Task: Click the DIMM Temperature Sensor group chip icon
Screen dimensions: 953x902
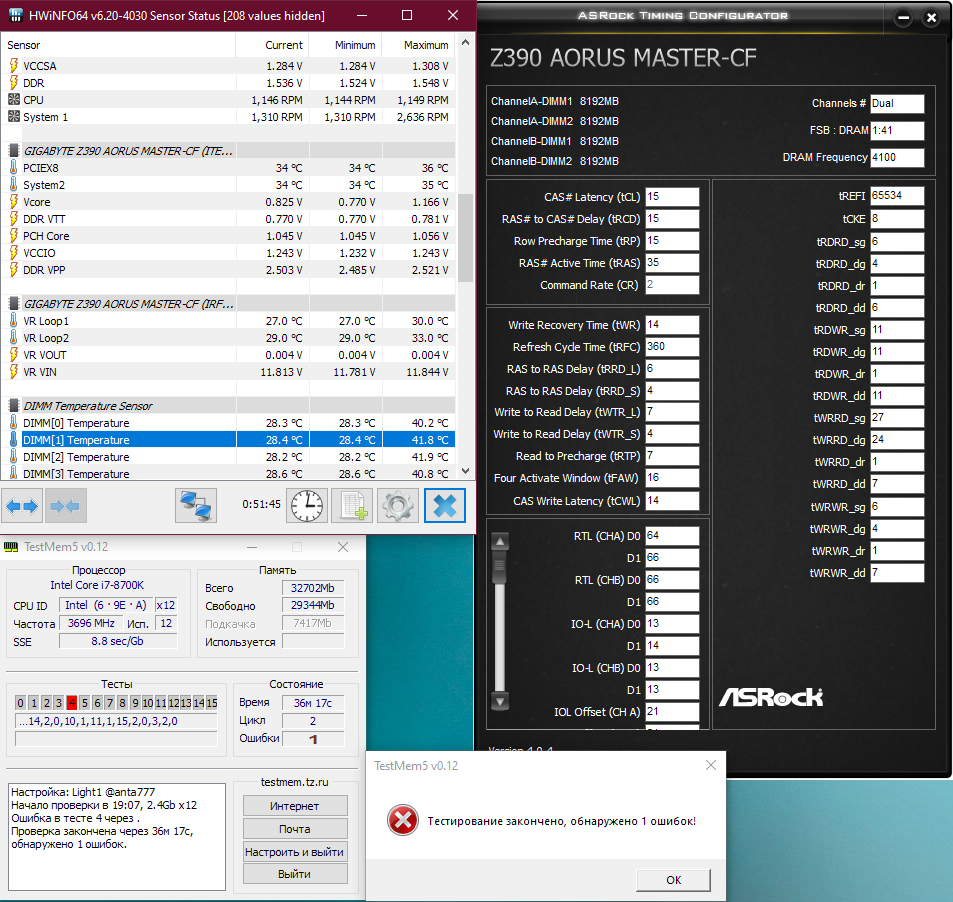Action: (x=13, y=405)
